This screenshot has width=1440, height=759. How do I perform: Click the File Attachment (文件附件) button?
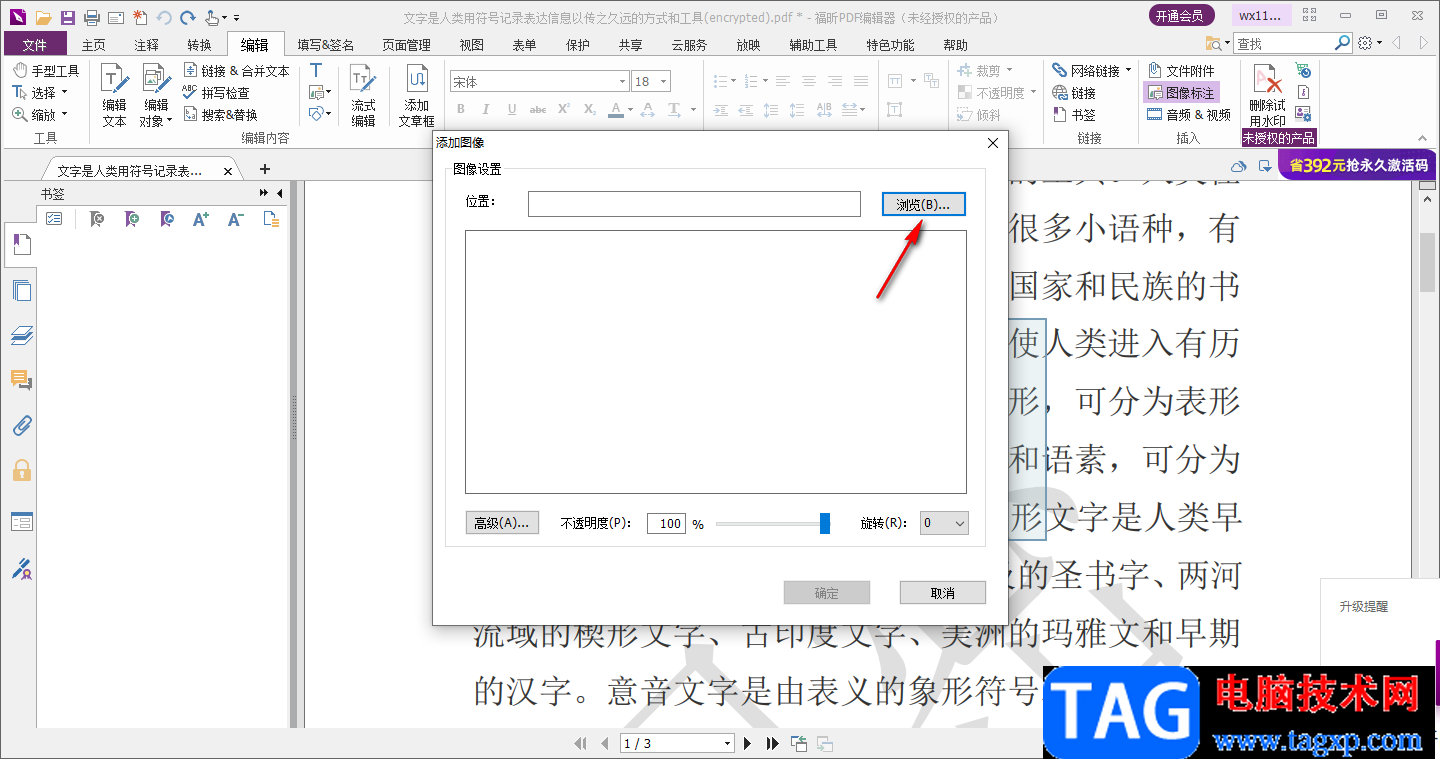1181,71
